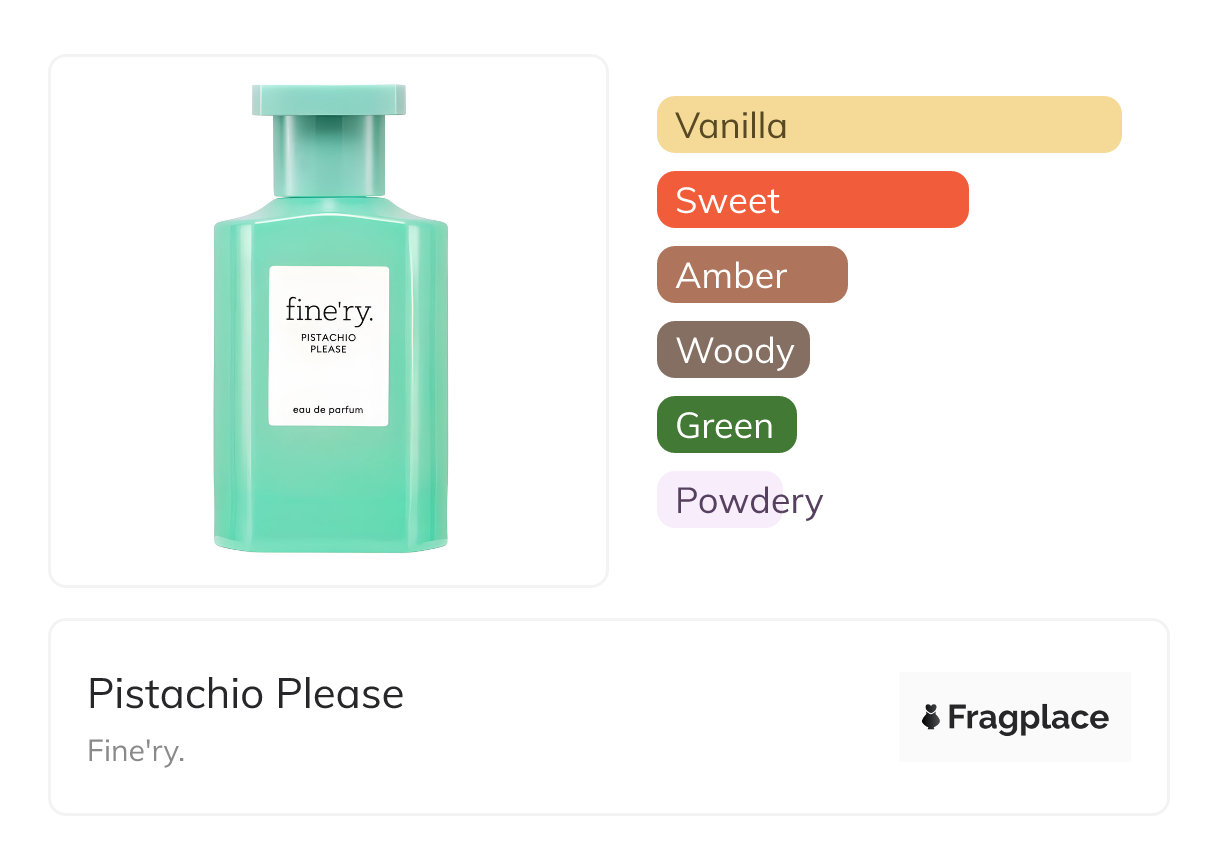Viewport: 1218px width, 864px height.
Task: Click the Fragplace perfume bottle logo icon
Action: 931,717
